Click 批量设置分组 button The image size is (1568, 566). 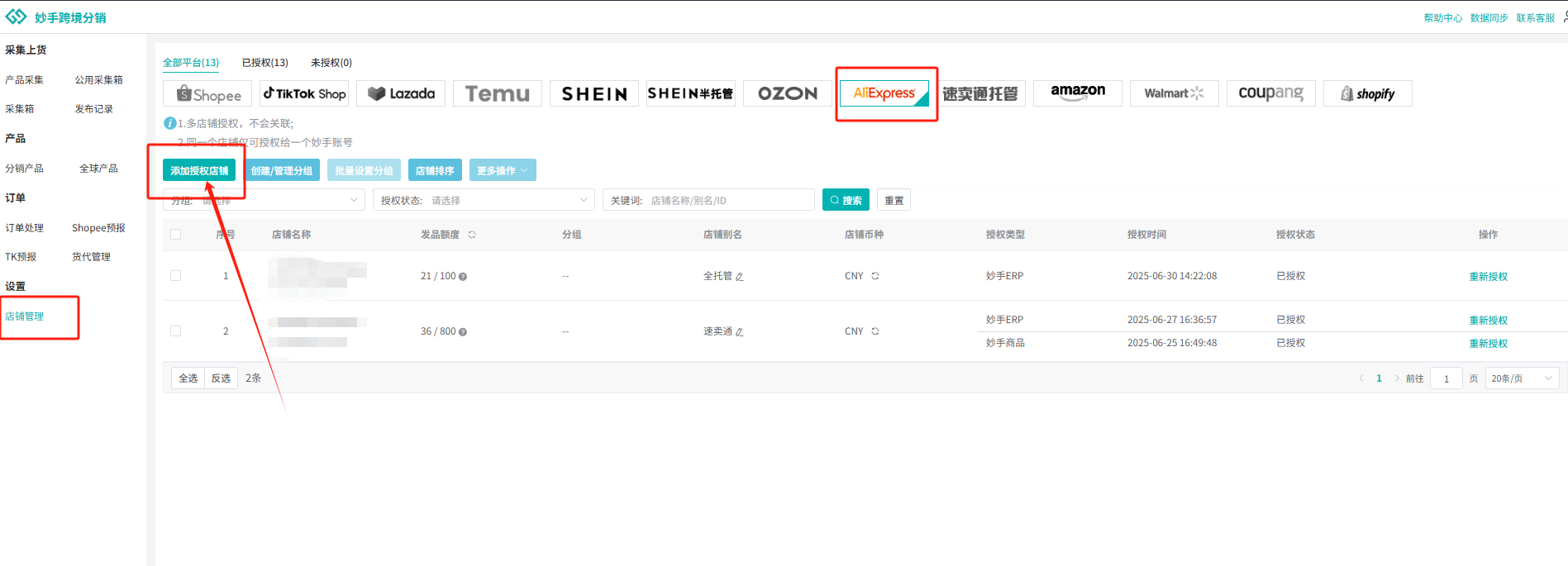[364, 170]
